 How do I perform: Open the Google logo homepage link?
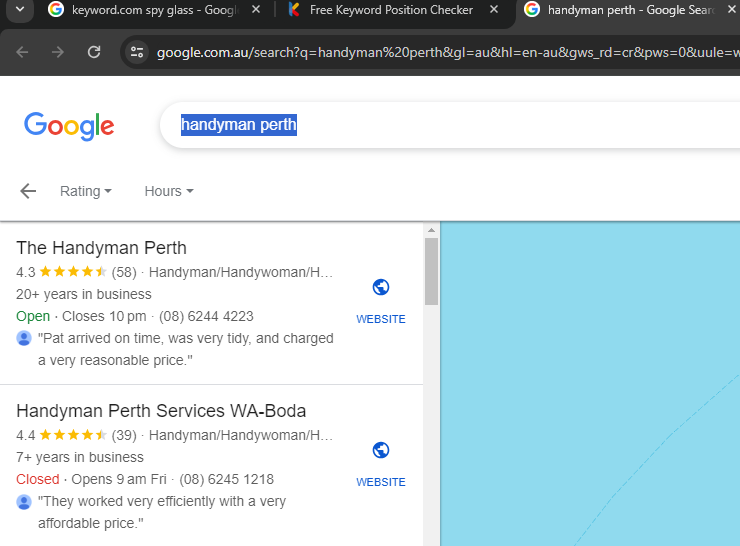69,126
